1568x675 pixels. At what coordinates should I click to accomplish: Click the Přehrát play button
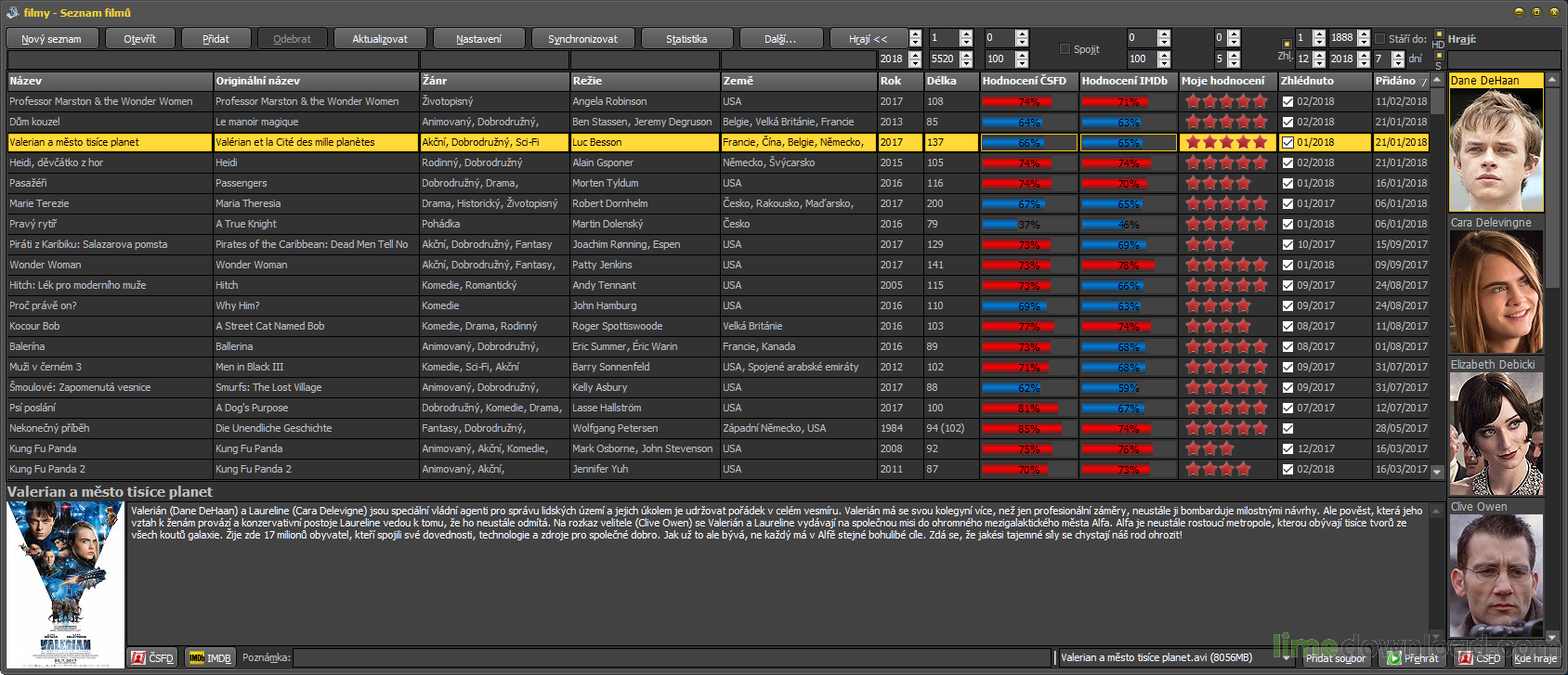pos(1412,657)
